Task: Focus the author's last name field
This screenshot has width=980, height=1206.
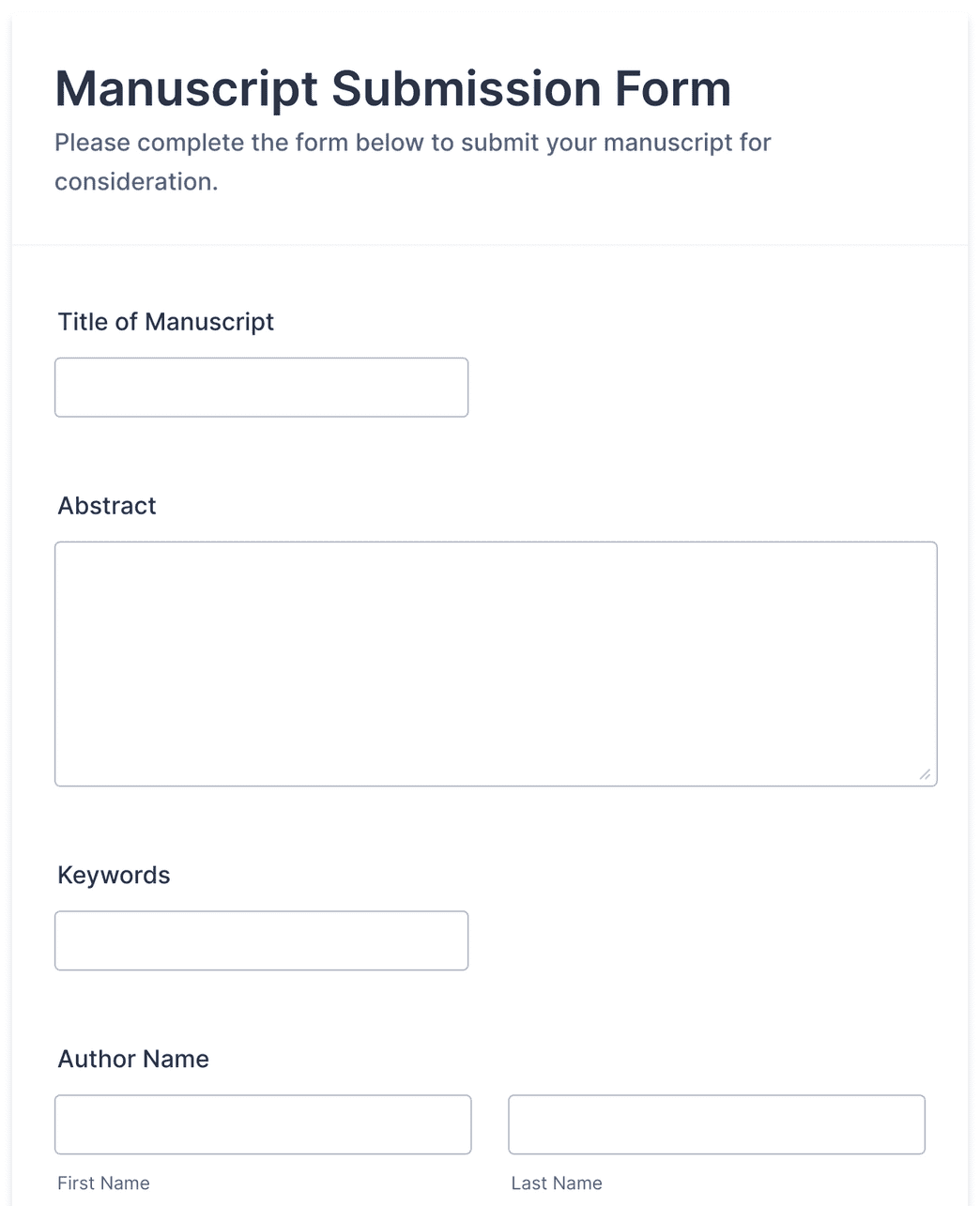Action: [x=716, y=1124]
